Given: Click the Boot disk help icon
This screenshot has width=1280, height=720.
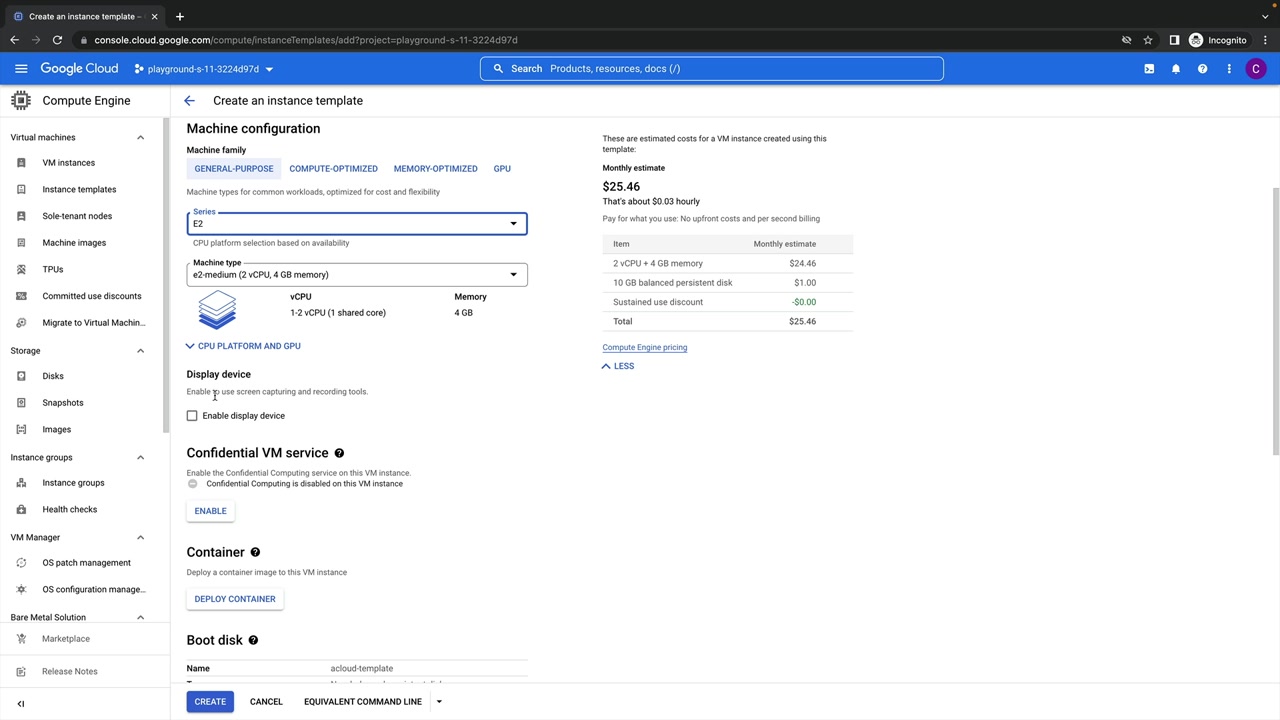Looking at the screenshot, I should coord(253,640).
